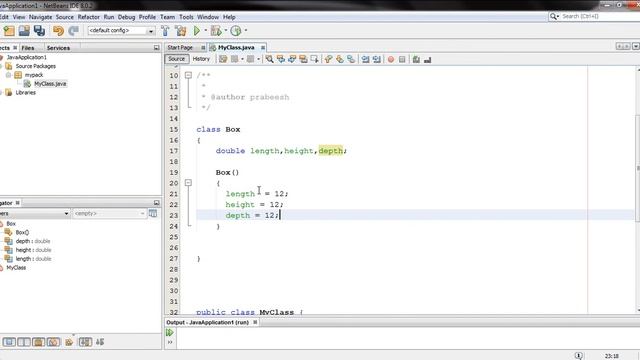640x360 pixels.
Task: Click the Toggle Bookmark icon
Action: [x=351, y=59]
